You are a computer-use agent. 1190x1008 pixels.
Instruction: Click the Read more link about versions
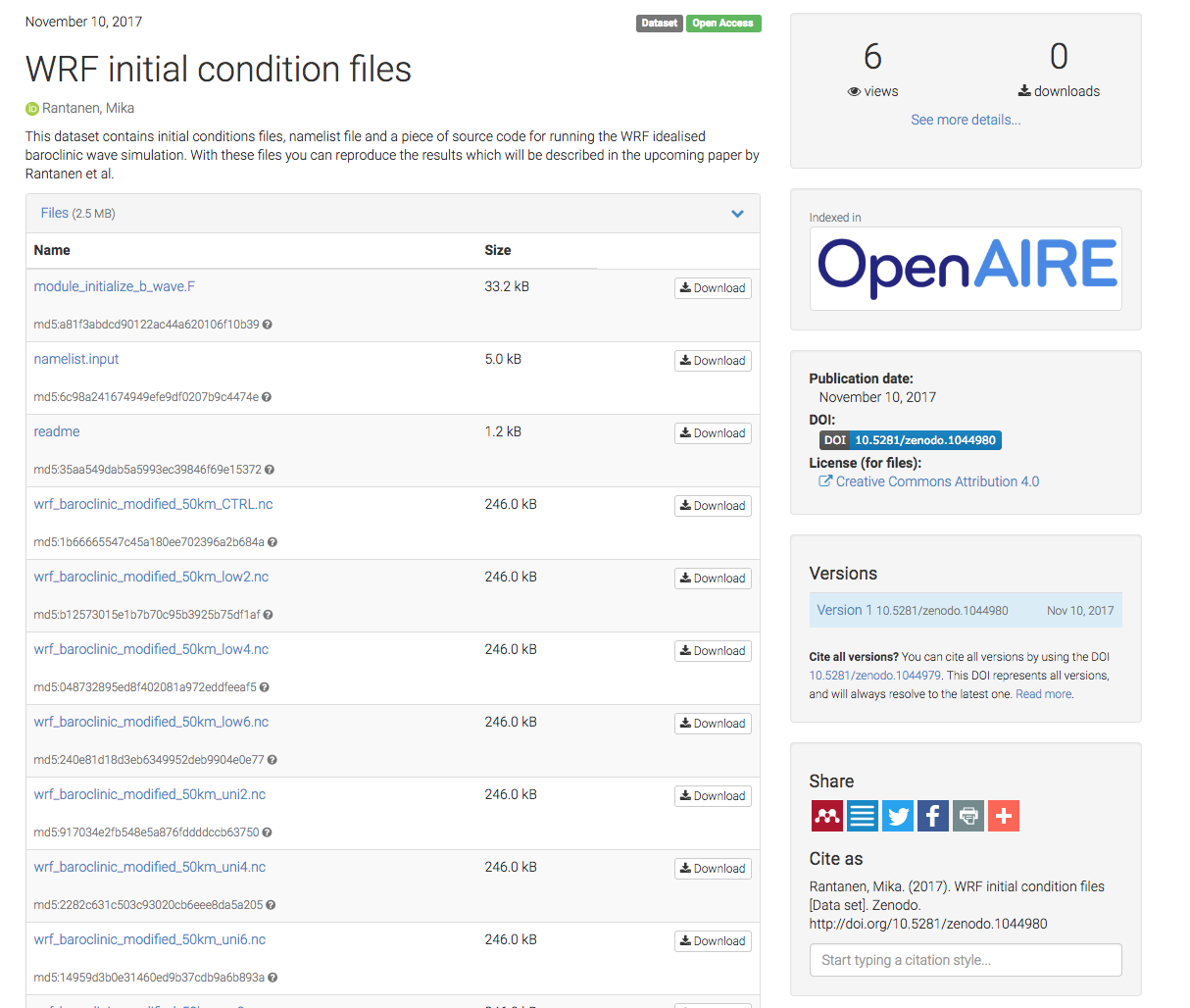1043,694
